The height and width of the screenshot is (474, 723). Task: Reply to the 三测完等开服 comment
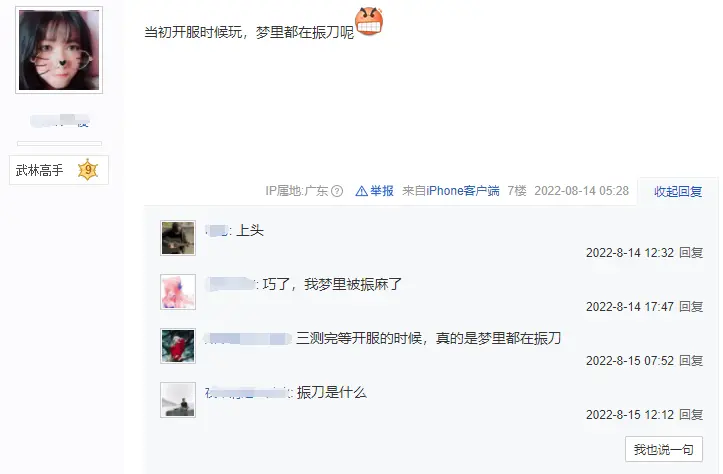[x=691, y=361]
